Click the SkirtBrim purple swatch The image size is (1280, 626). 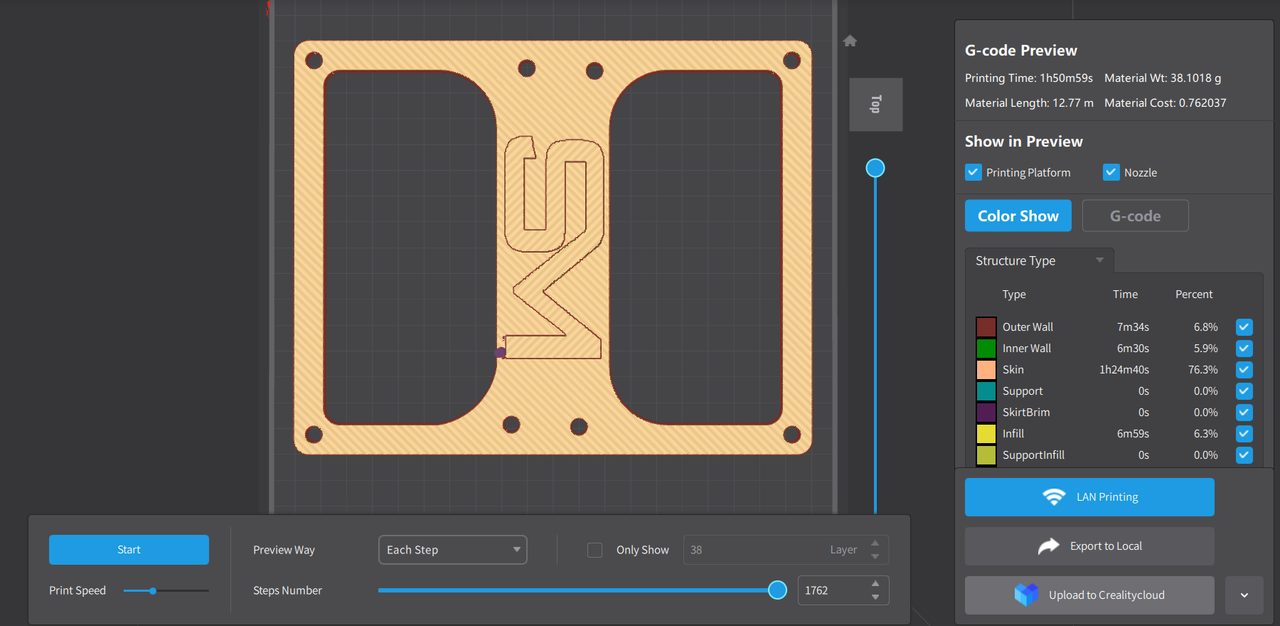pos(986,412)
